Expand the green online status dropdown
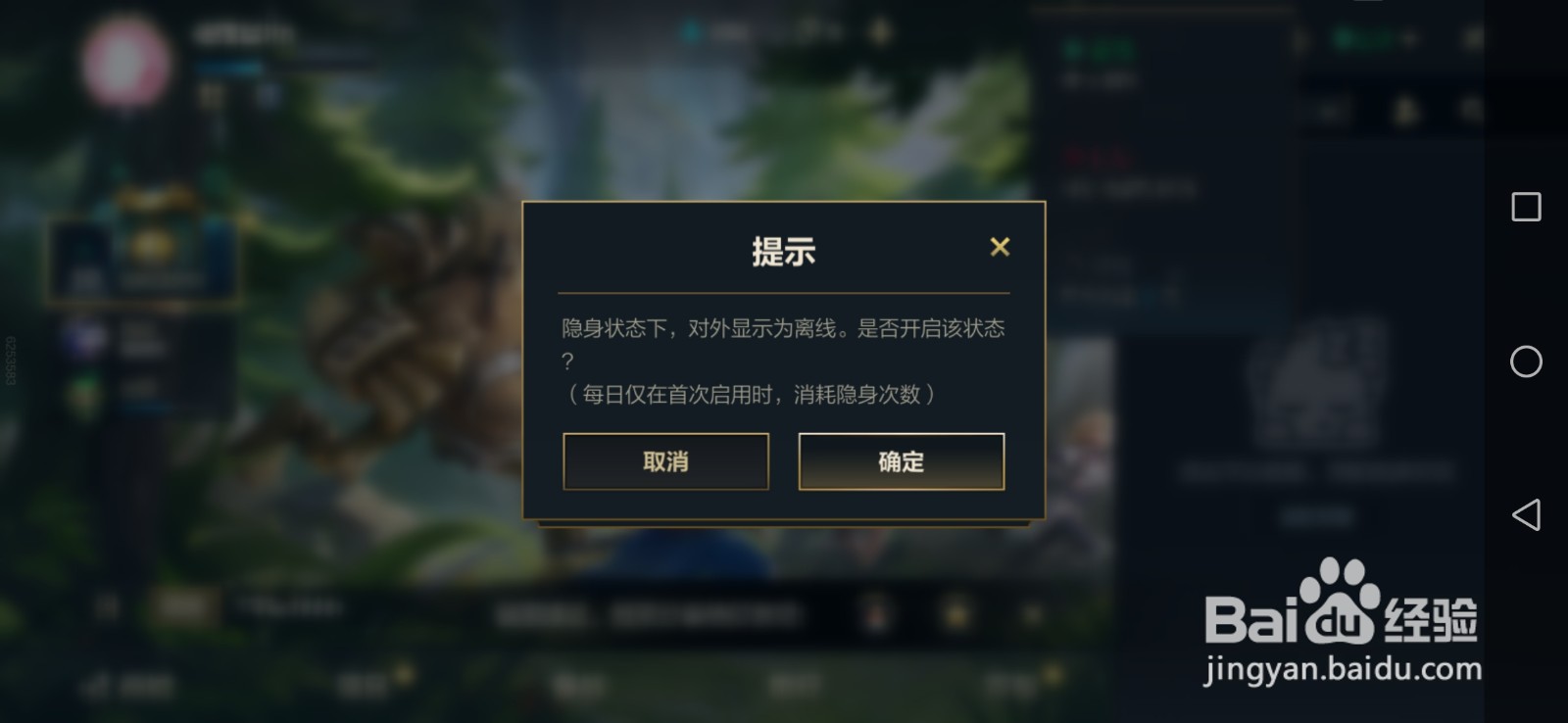The width and height of the screenshot is (1568, 723). click(1375, 39)
